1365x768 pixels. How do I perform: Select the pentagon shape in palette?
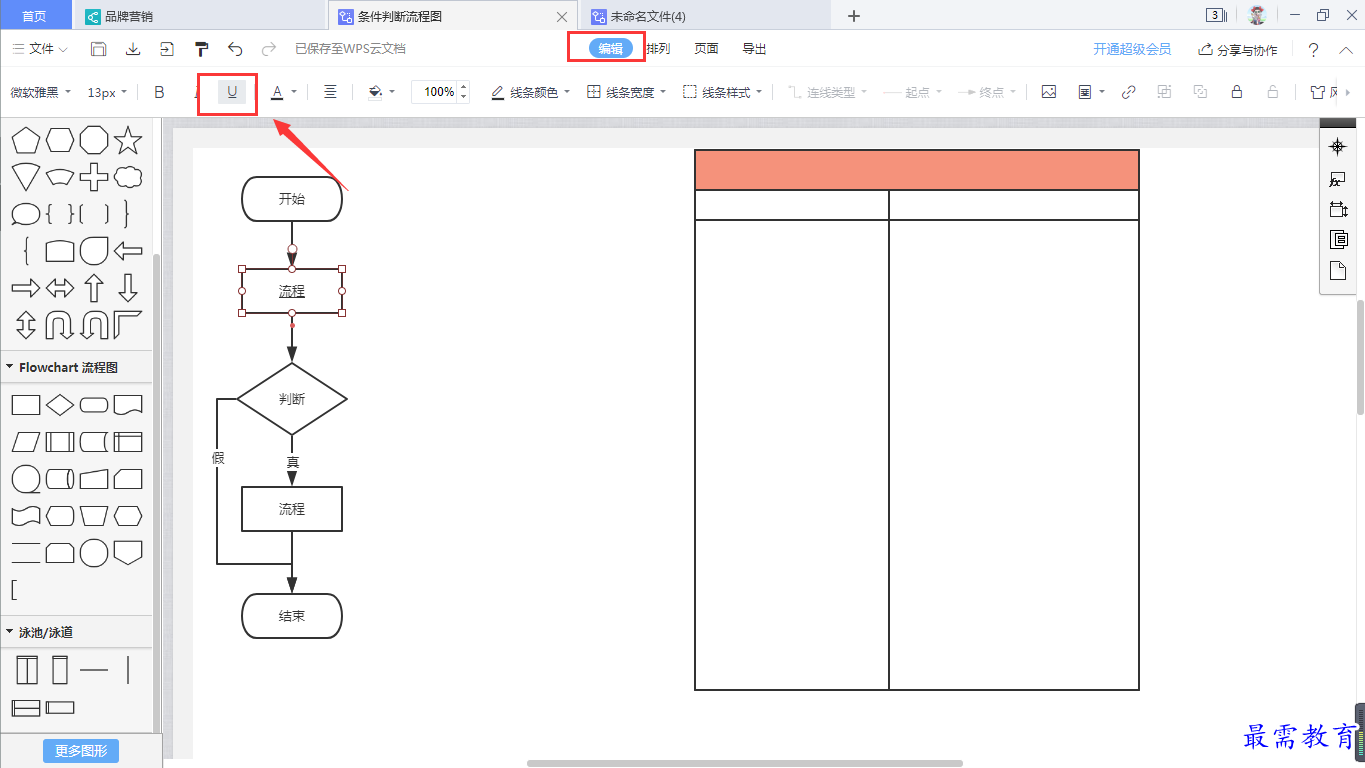(25, 140)
